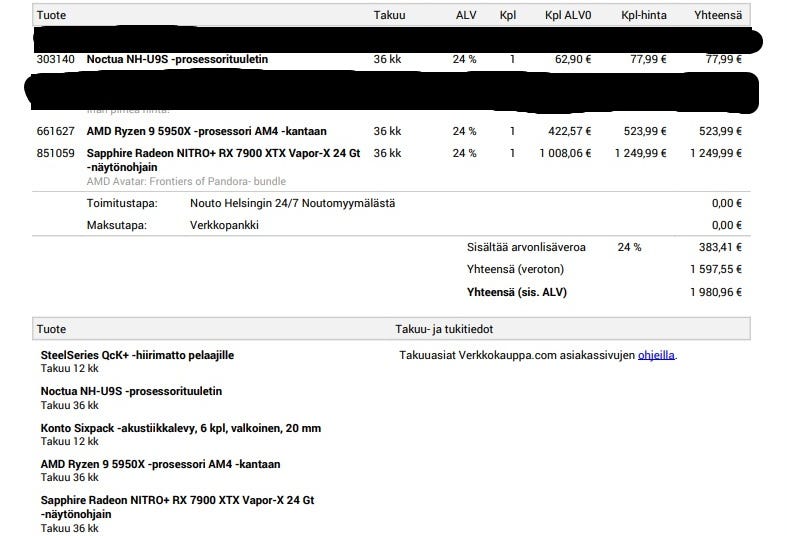Click Sapphire Radeon NITRO+ name in order table
The image size is (787, 536).
point(223,160)
